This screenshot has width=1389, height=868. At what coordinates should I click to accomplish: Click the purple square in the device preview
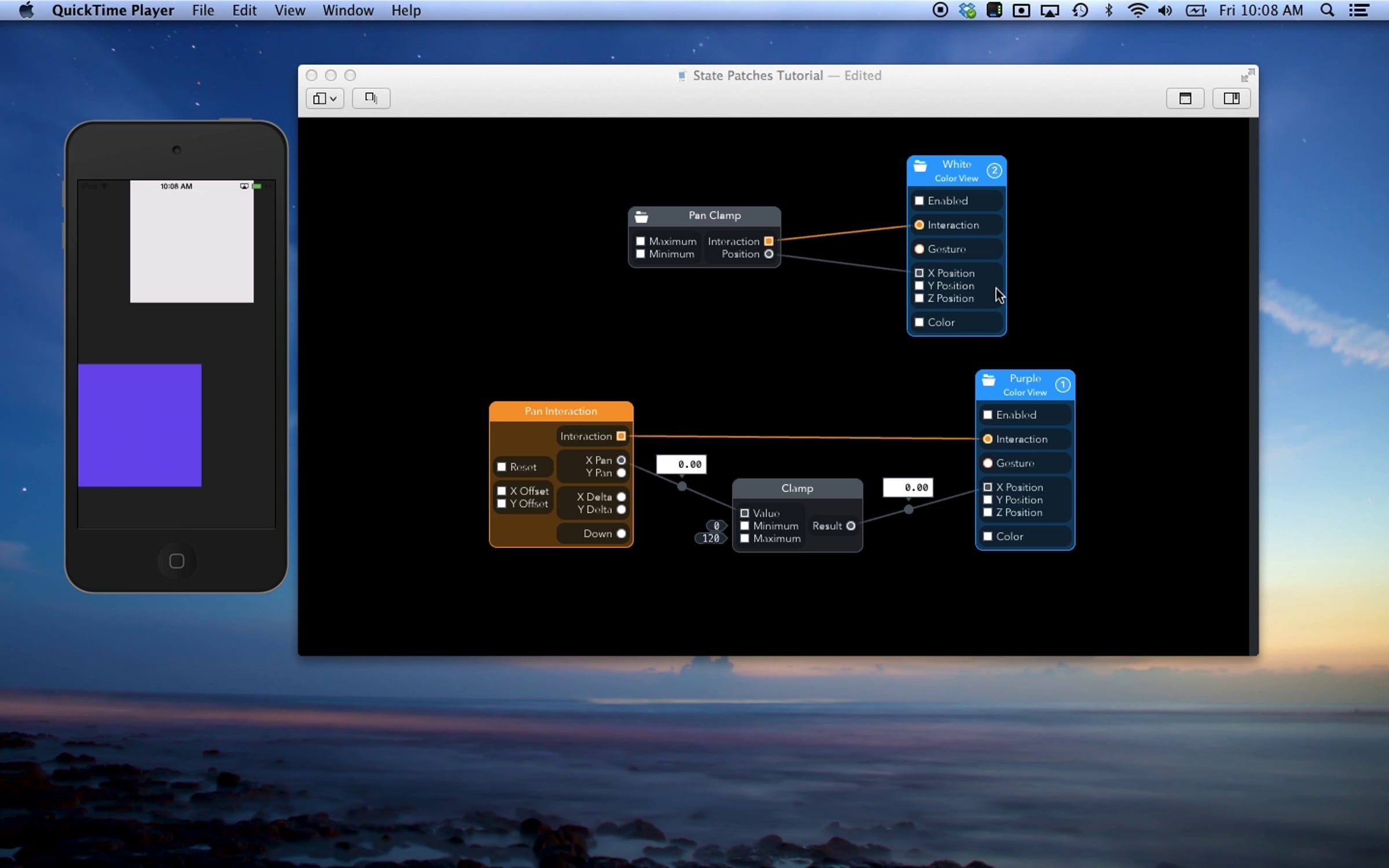pos(139,425)
